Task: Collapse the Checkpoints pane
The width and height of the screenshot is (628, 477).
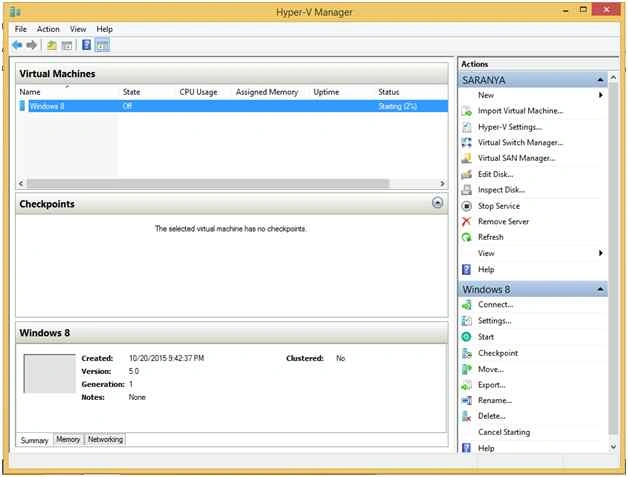Action: (x=437, y=203)
